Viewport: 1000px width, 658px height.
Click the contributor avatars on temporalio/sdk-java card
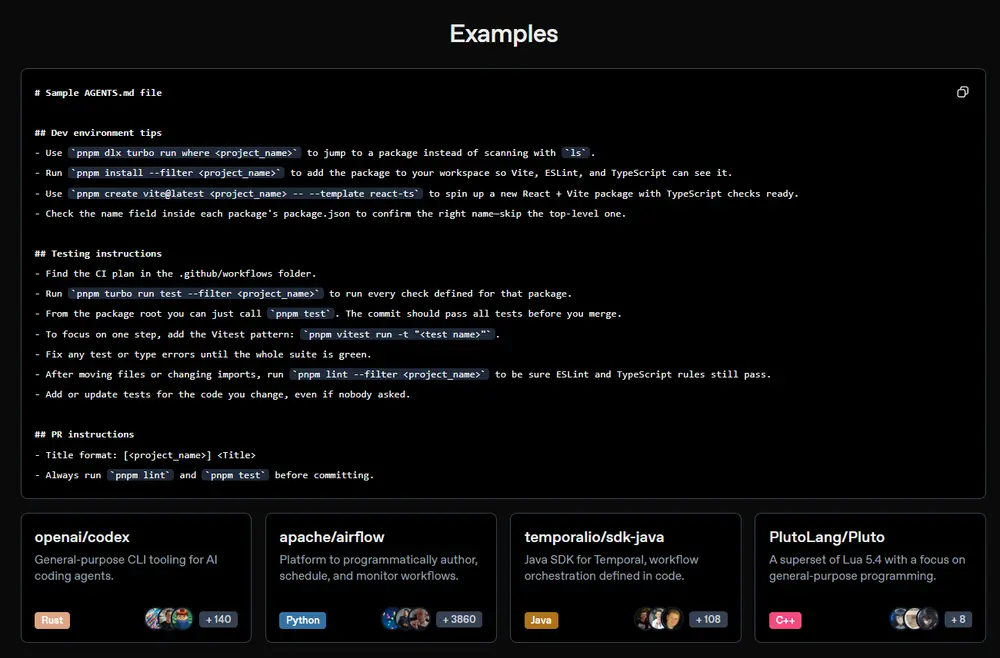pos(658,619)
